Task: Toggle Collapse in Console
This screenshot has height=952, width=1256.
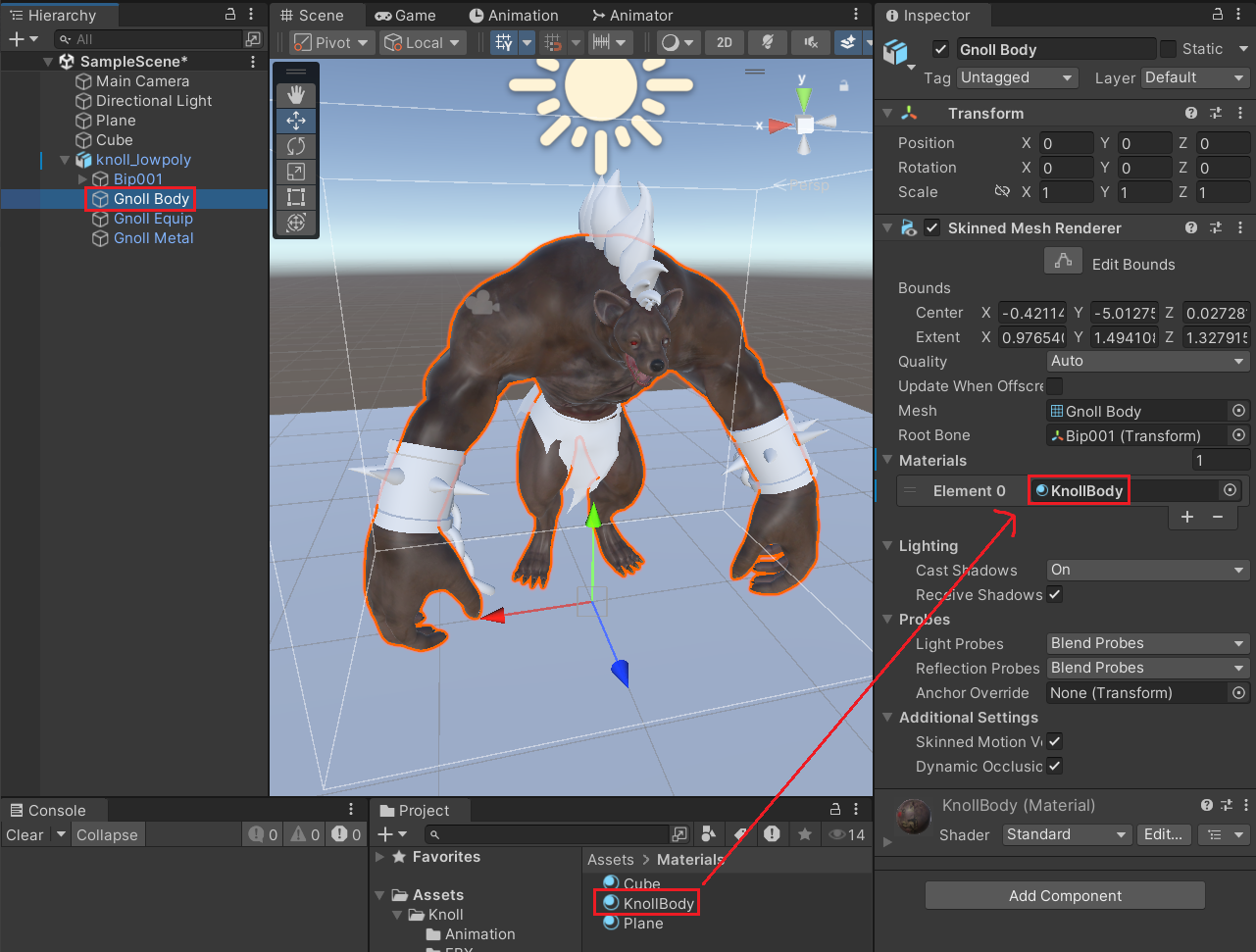Action: point(107,834)
